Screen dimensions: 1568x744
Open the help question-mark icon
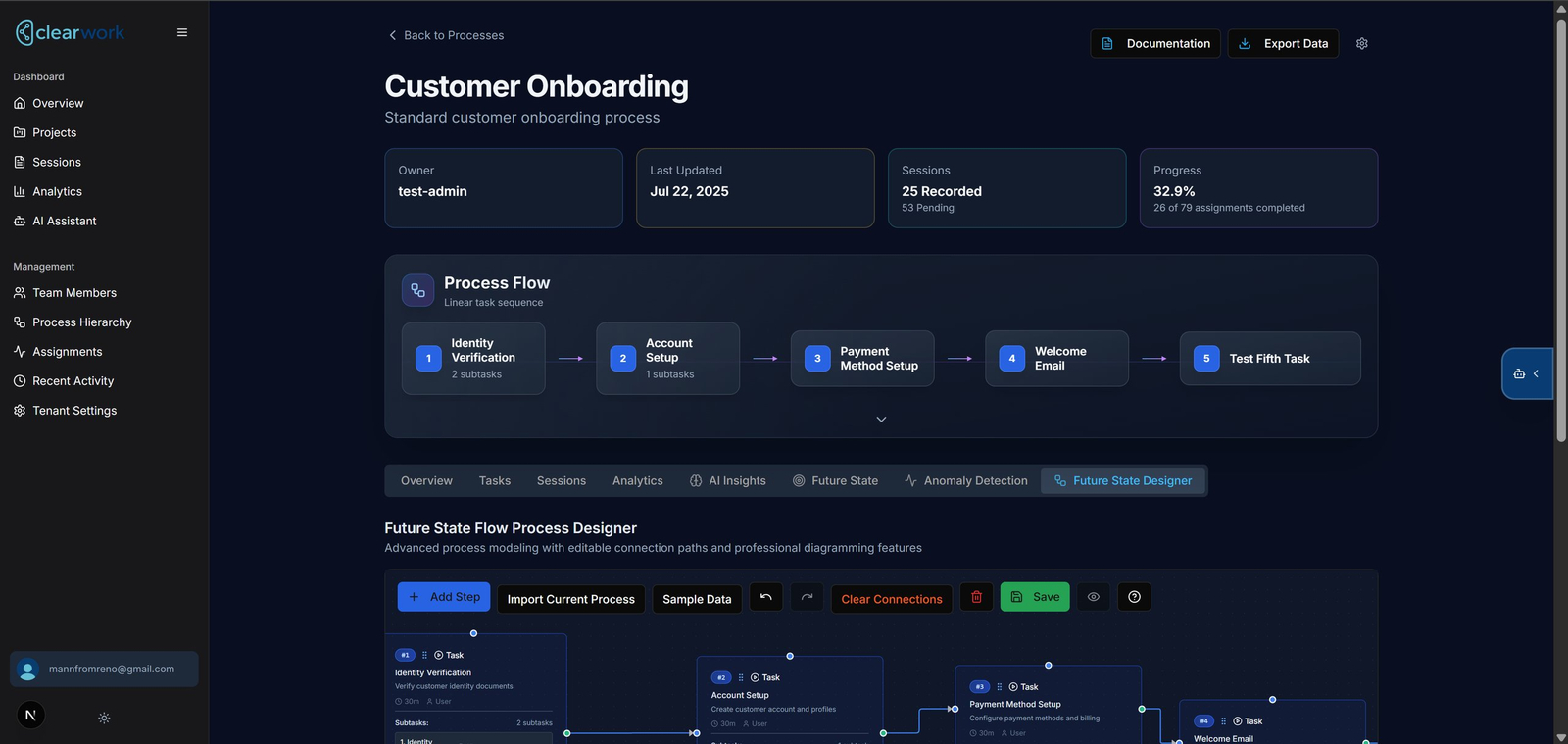click(x=1134, y=597)
